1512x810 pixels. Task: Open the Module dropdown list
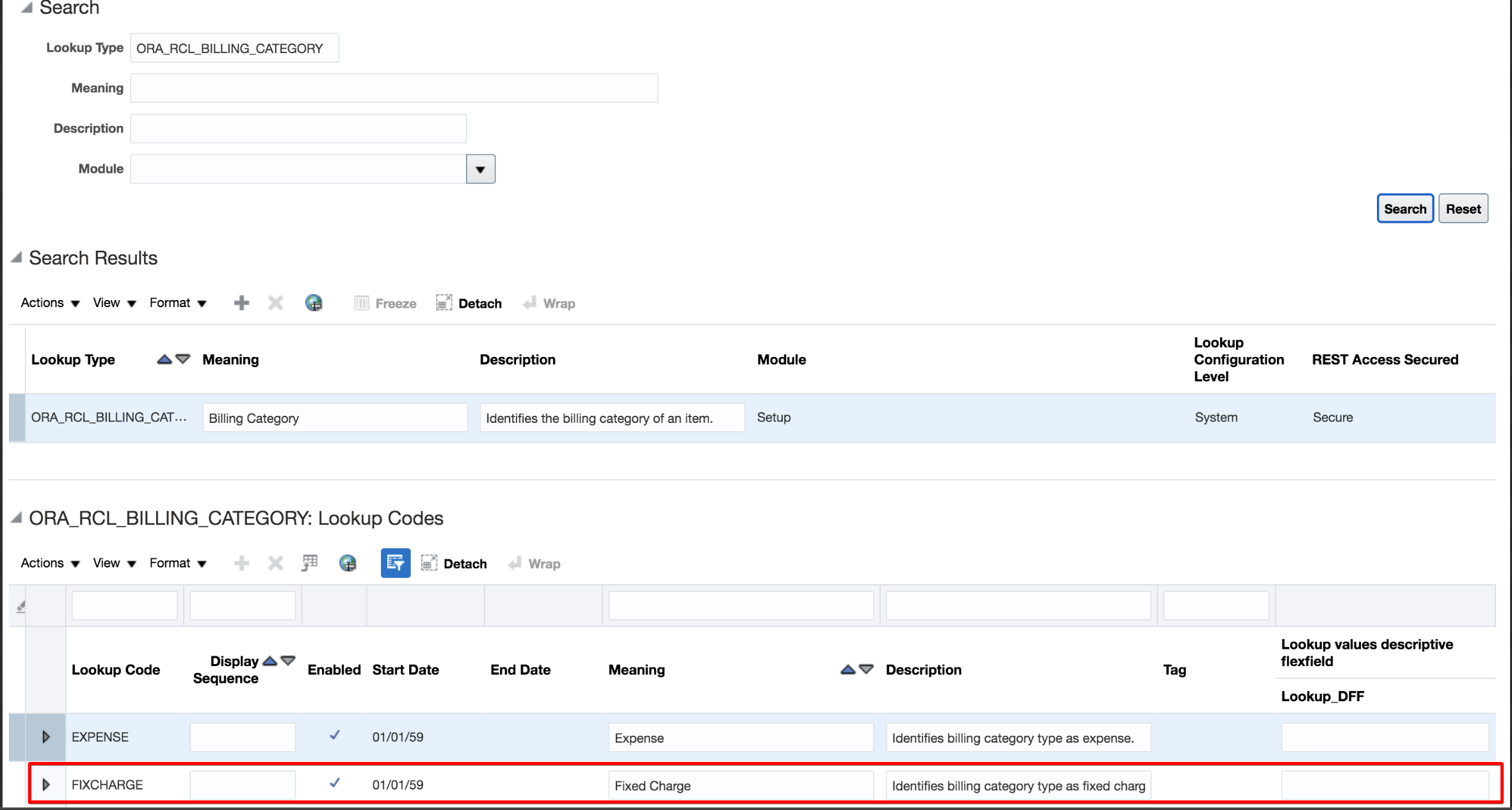click(480, 169)
